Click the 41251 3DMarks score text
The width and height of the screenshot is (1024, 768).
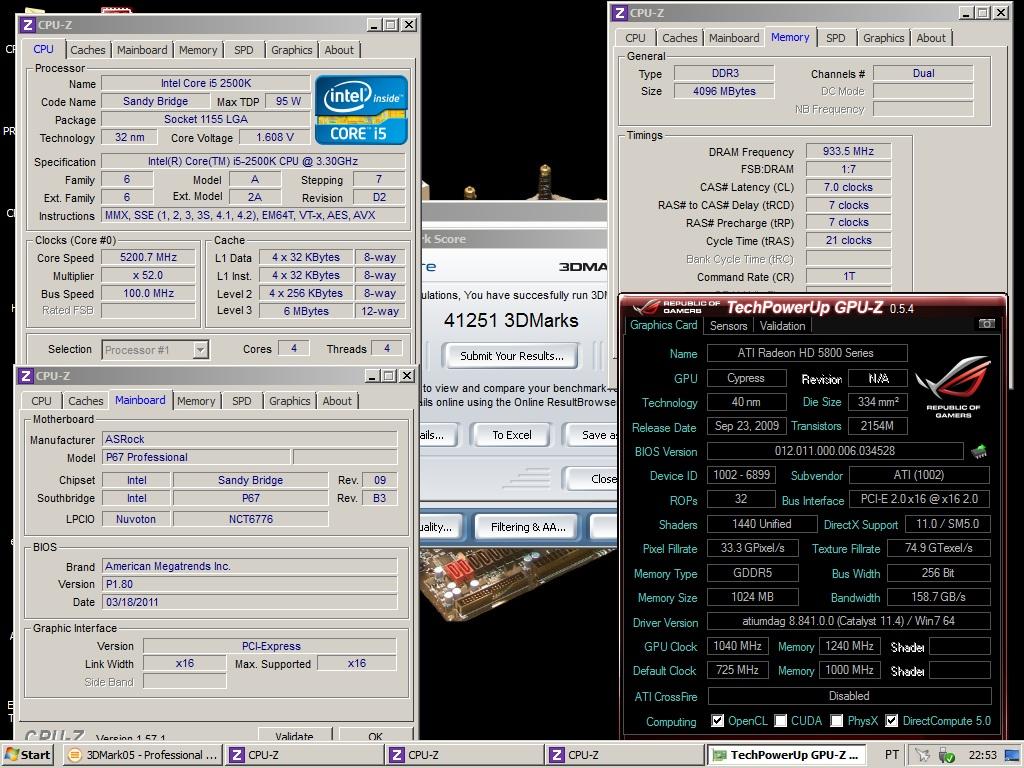pos(511,321)
